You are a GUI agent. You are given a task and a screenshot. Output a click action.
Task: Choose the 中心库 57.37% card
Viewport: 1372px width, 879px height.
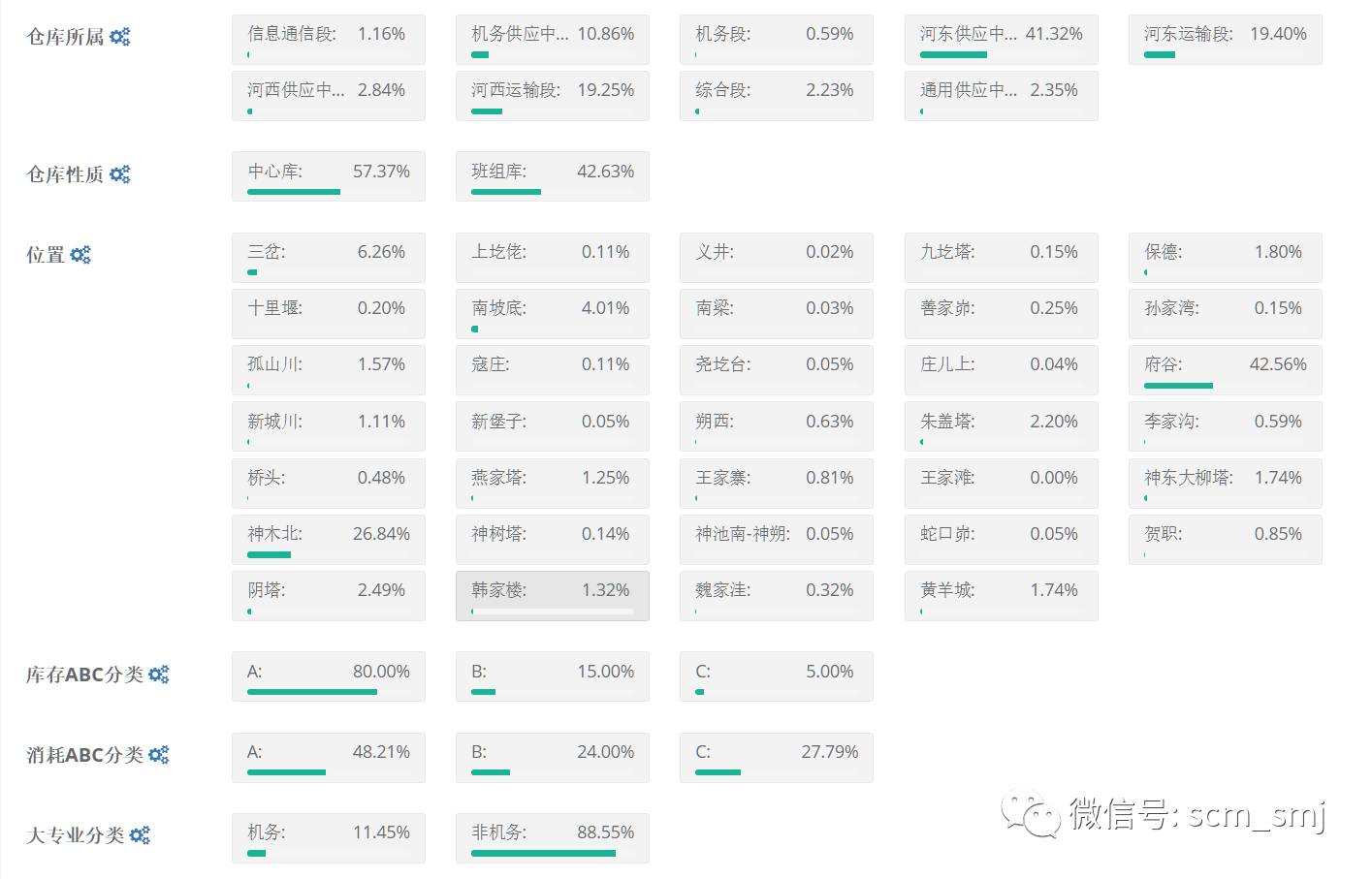(x=328, y=176)
